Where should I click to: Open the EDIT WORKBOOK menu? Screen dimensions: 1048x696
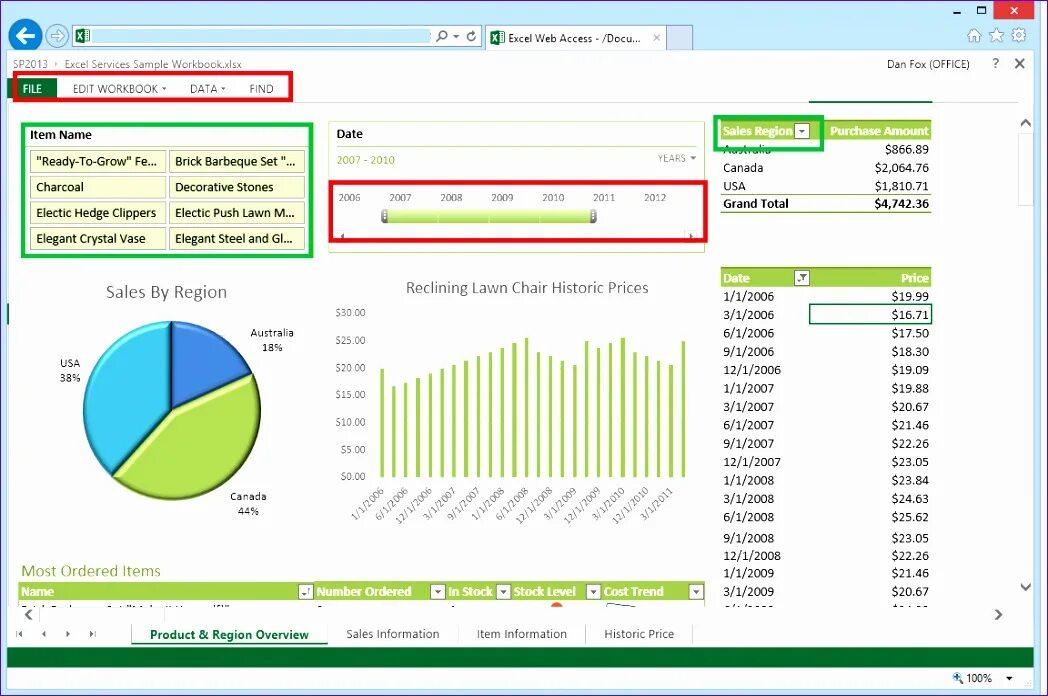tap(119, 88)
